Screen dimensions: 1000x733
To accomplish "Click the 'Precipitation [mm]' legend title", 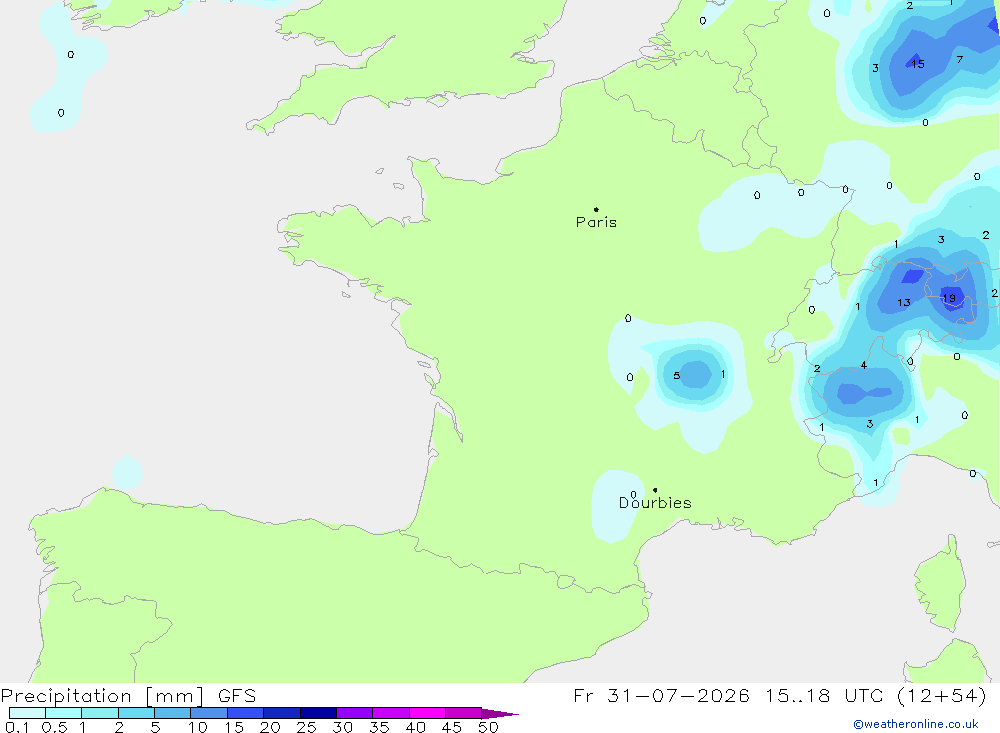I will pyautogui.click(x=103, y=695).
